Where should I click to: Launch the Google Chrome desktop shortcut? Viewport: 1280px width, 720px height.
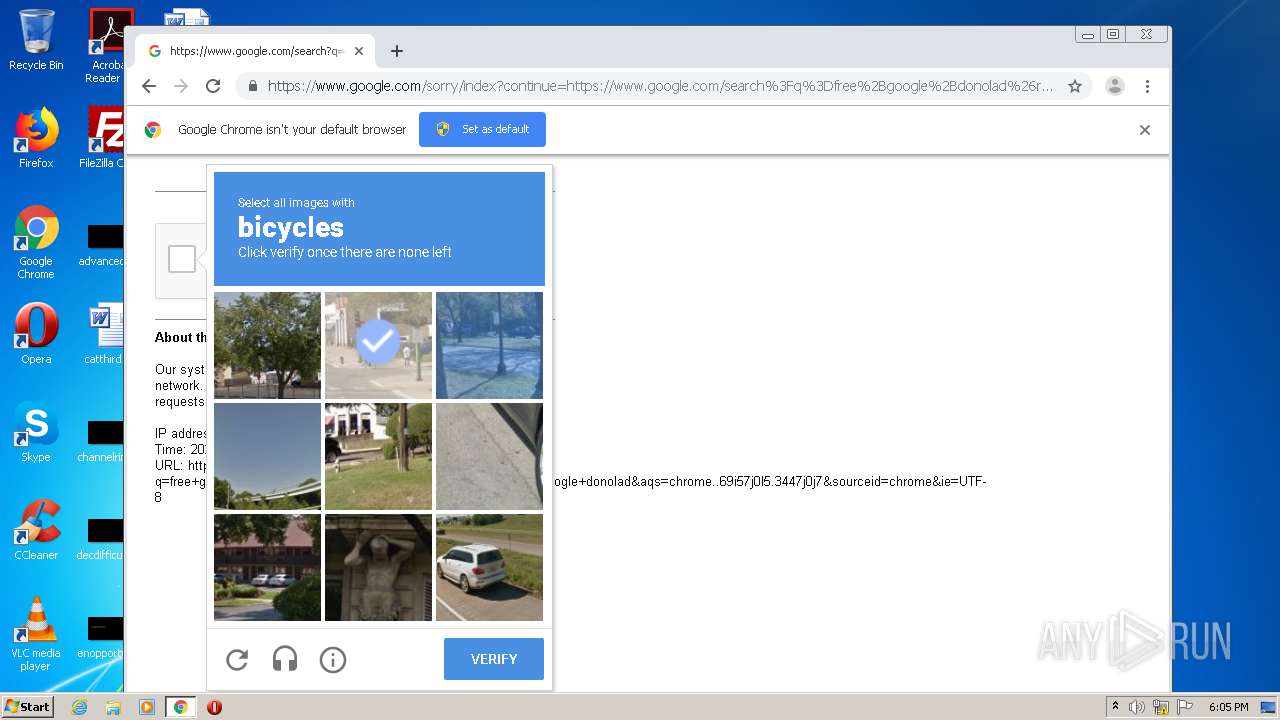point(36,242)
